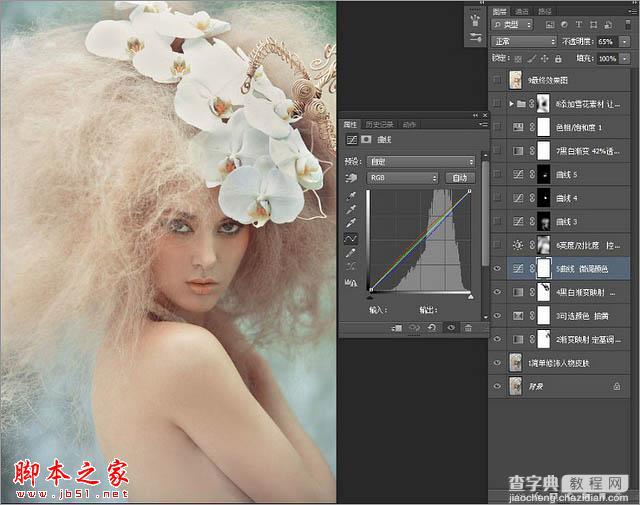
Task: Click the smart object filter icon
Action: coord(608,25)
